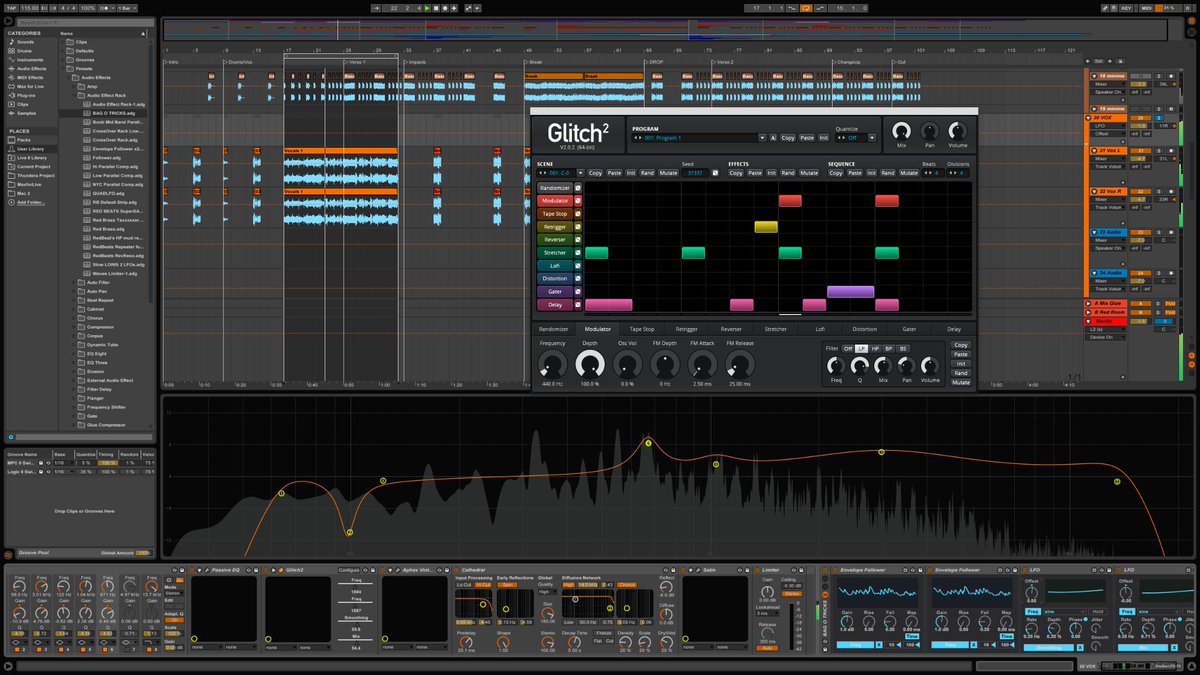Stop playback with the transport Stop button
This screenshot has height=675, width=1200.
[436, 8]
